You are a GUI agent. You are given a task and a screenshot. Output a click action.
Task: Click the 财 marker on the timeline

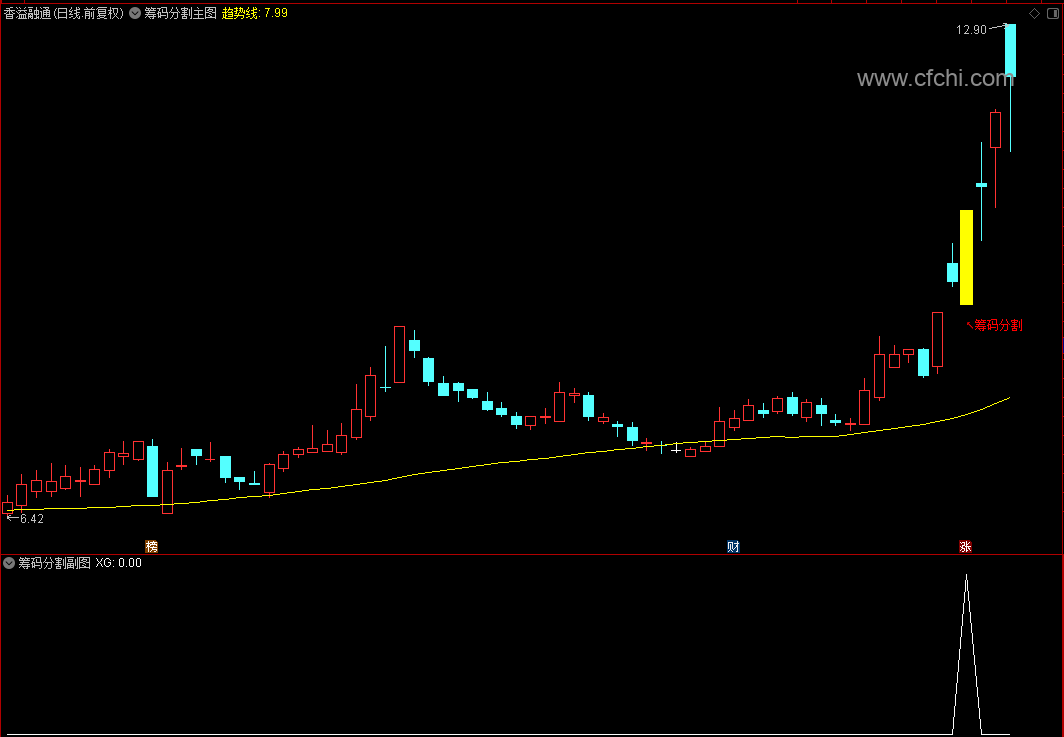pyautogui.click(x=733, y=546)
